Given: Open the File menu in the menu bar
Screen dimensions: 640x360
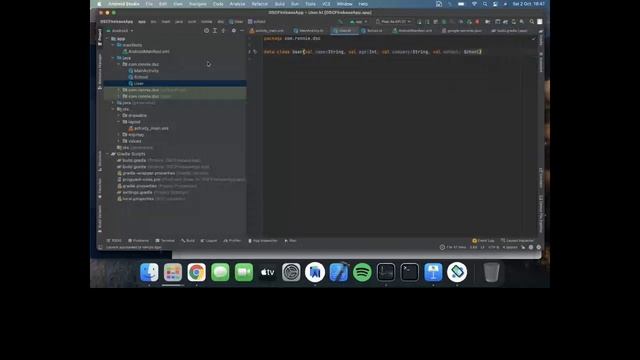Looking at the screenshot, I should [x=149, y=4].
